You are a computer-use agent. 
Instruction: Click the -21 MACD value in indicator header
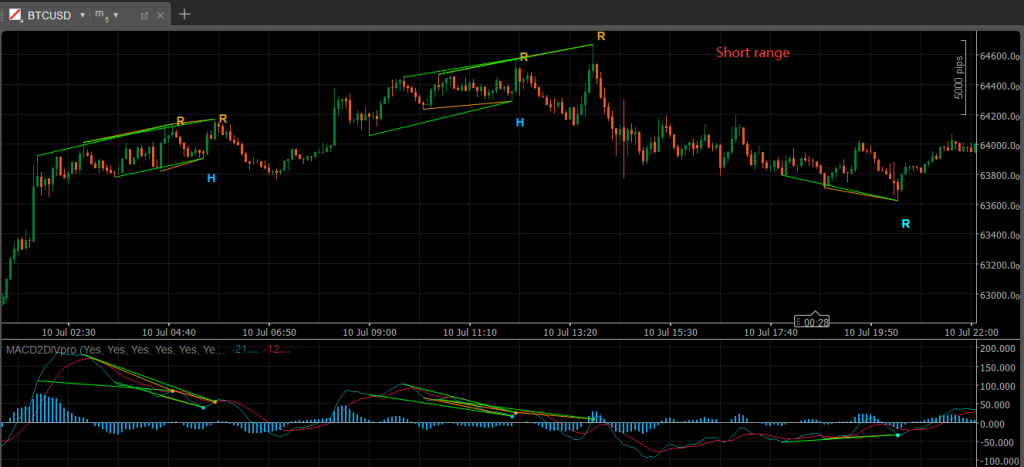click(244, 350)
